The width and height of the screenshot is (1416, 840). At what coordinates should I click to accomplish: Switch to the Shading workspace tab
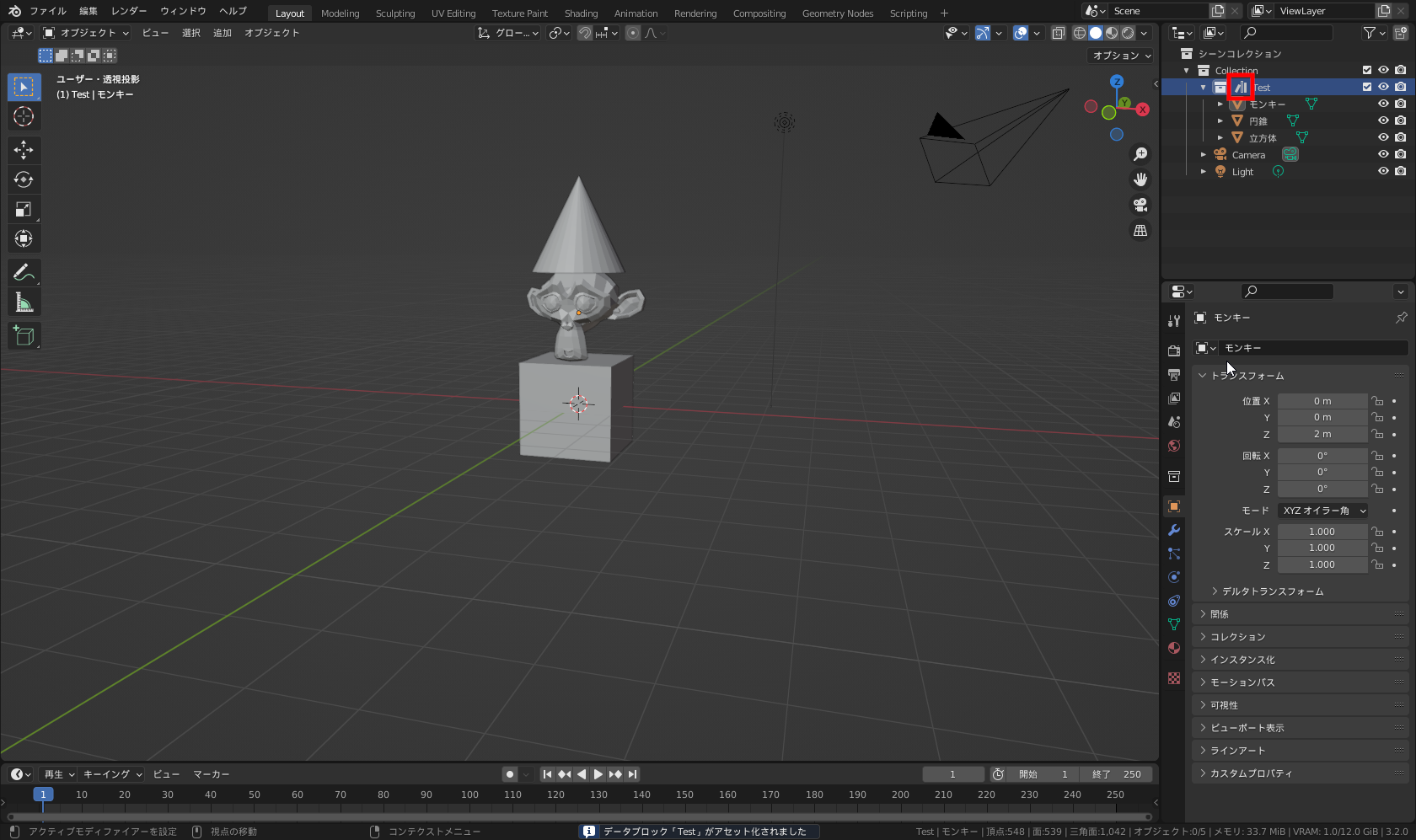click(x=582, y=13)
